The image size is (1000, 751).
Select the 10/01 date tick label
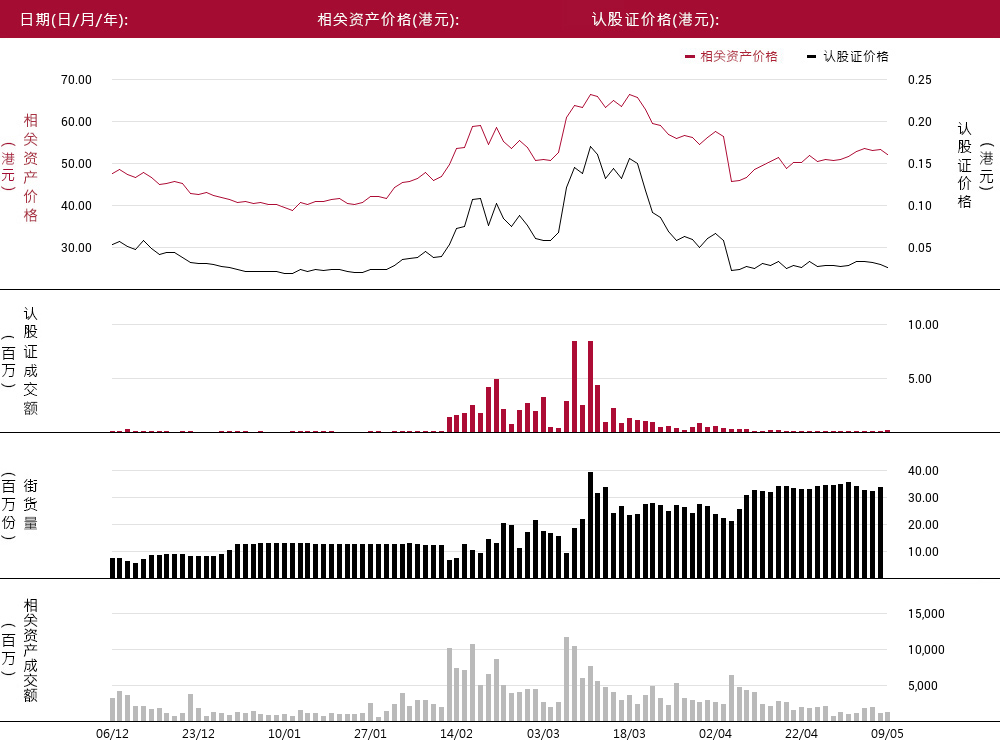[x=284, y=734]
